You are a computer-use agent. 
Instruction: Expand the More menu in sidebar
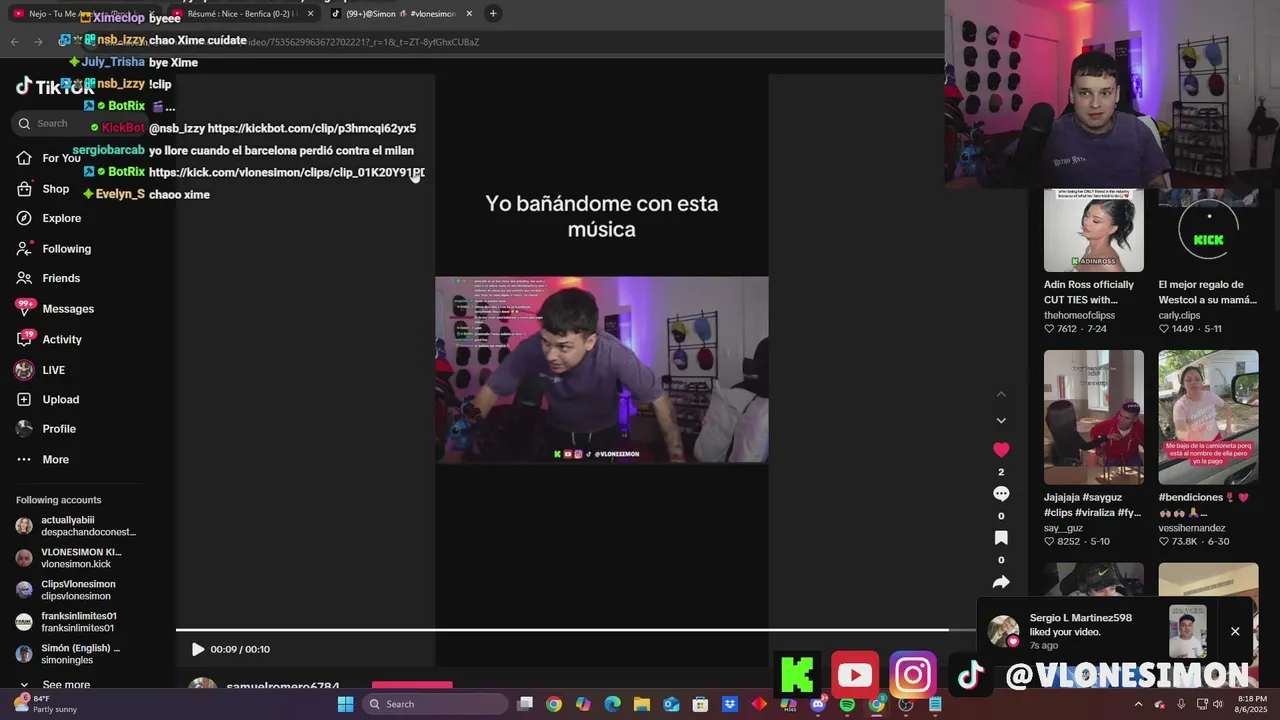(43, 459)
